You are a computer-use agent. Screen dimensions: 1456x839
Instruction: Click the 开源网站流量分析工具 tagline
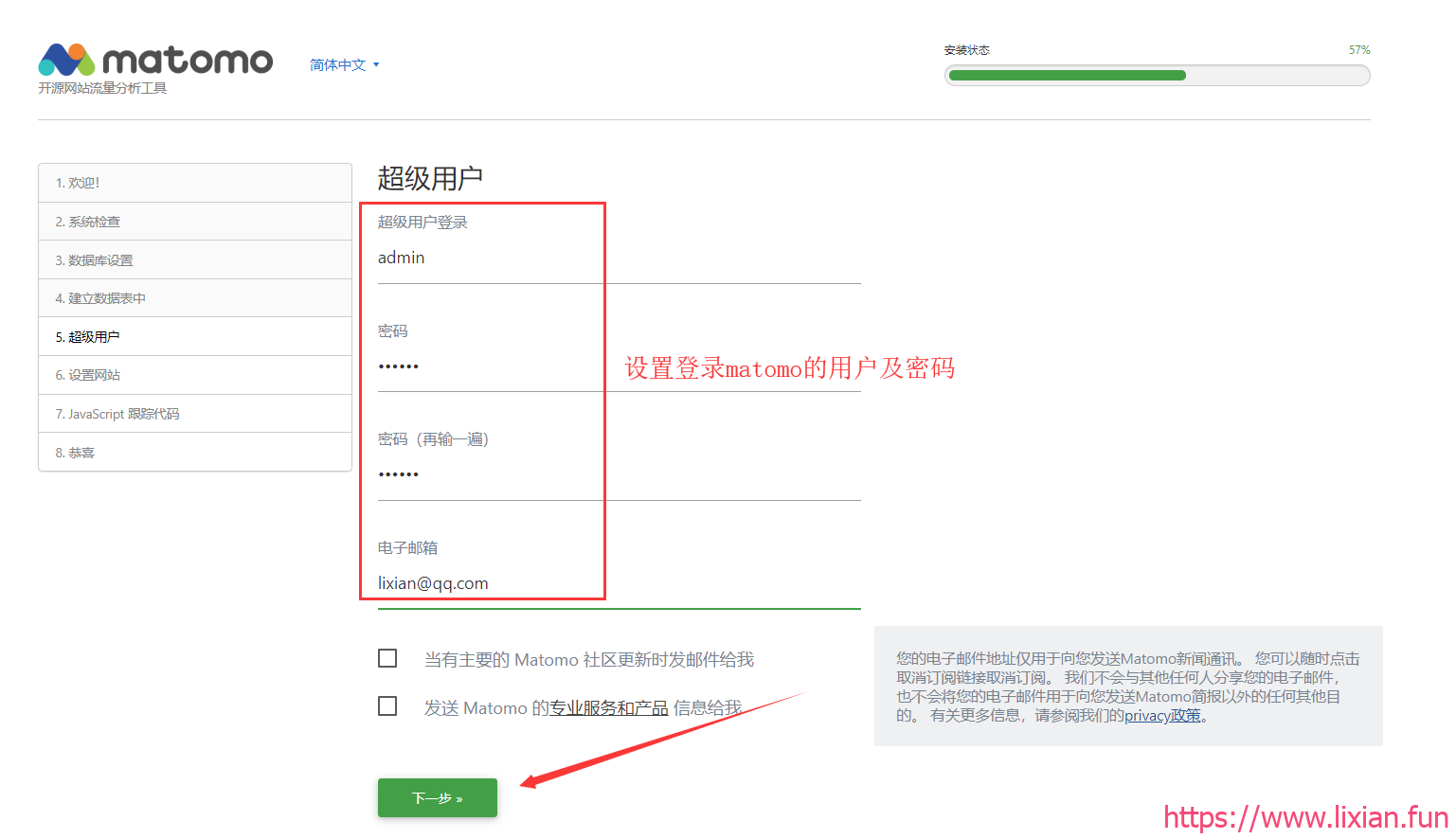[102, 88]
